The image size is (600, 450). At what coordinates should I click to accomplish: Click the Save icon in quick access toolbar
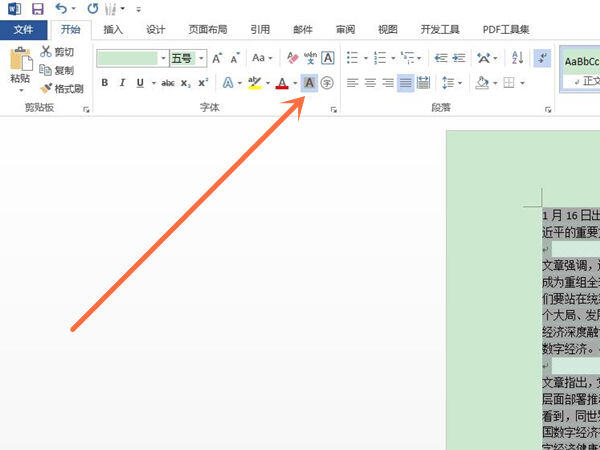click(x=38, y=8)
